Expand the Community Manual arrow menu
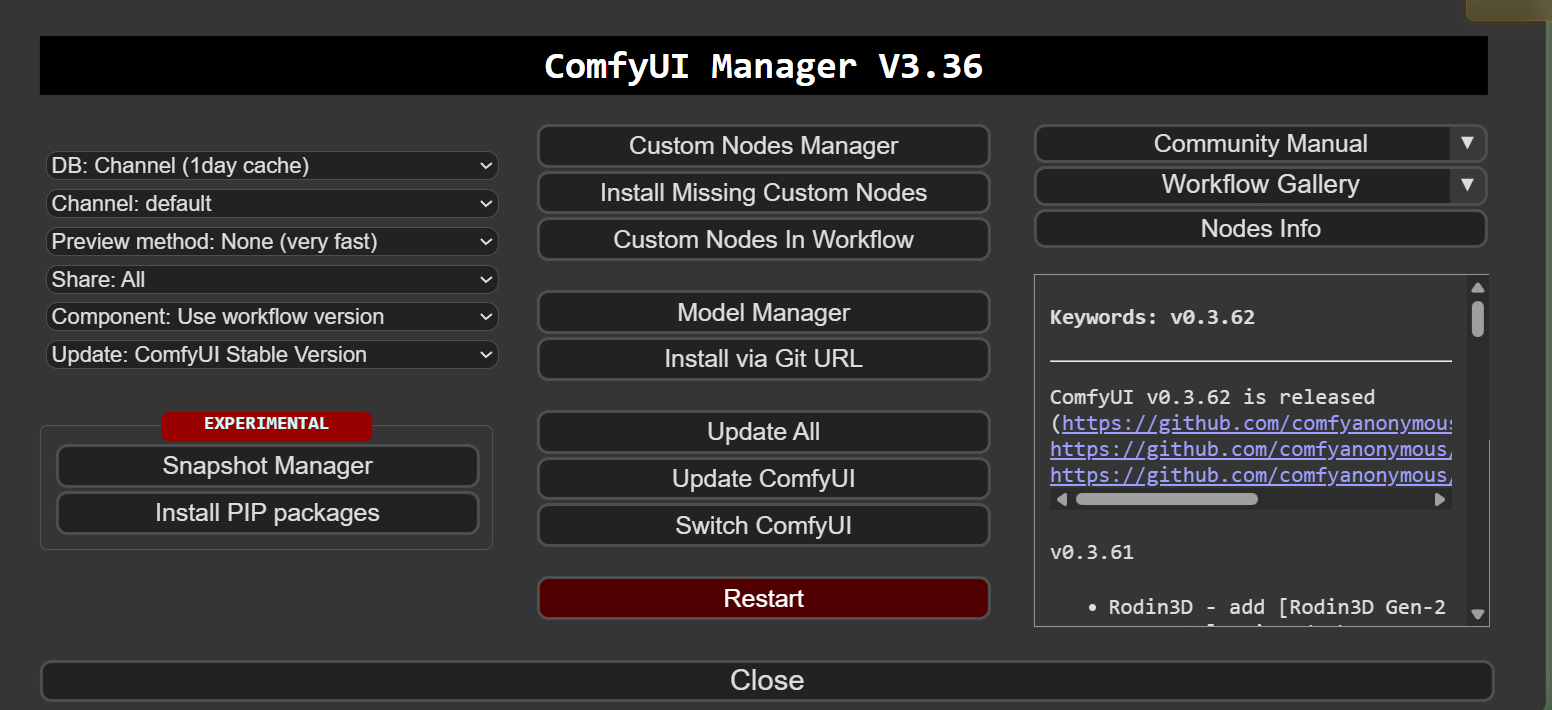 click(x=1467, y=143)
